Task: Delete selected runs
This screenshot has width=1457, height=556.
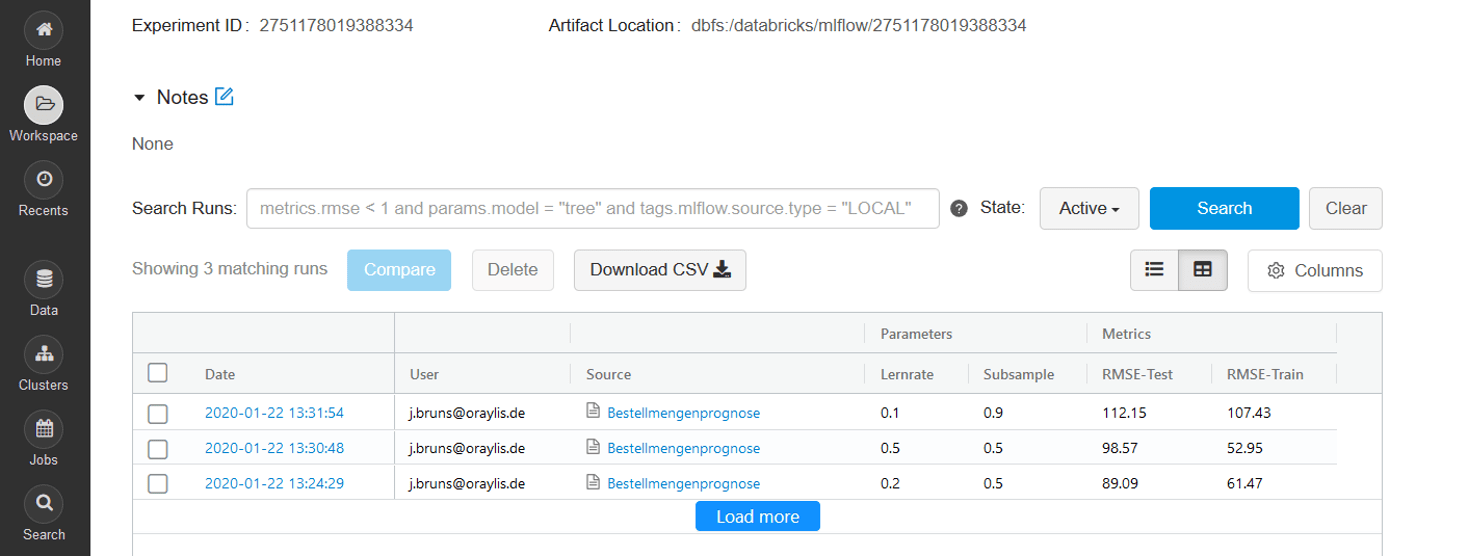Action: pos(513,270)
